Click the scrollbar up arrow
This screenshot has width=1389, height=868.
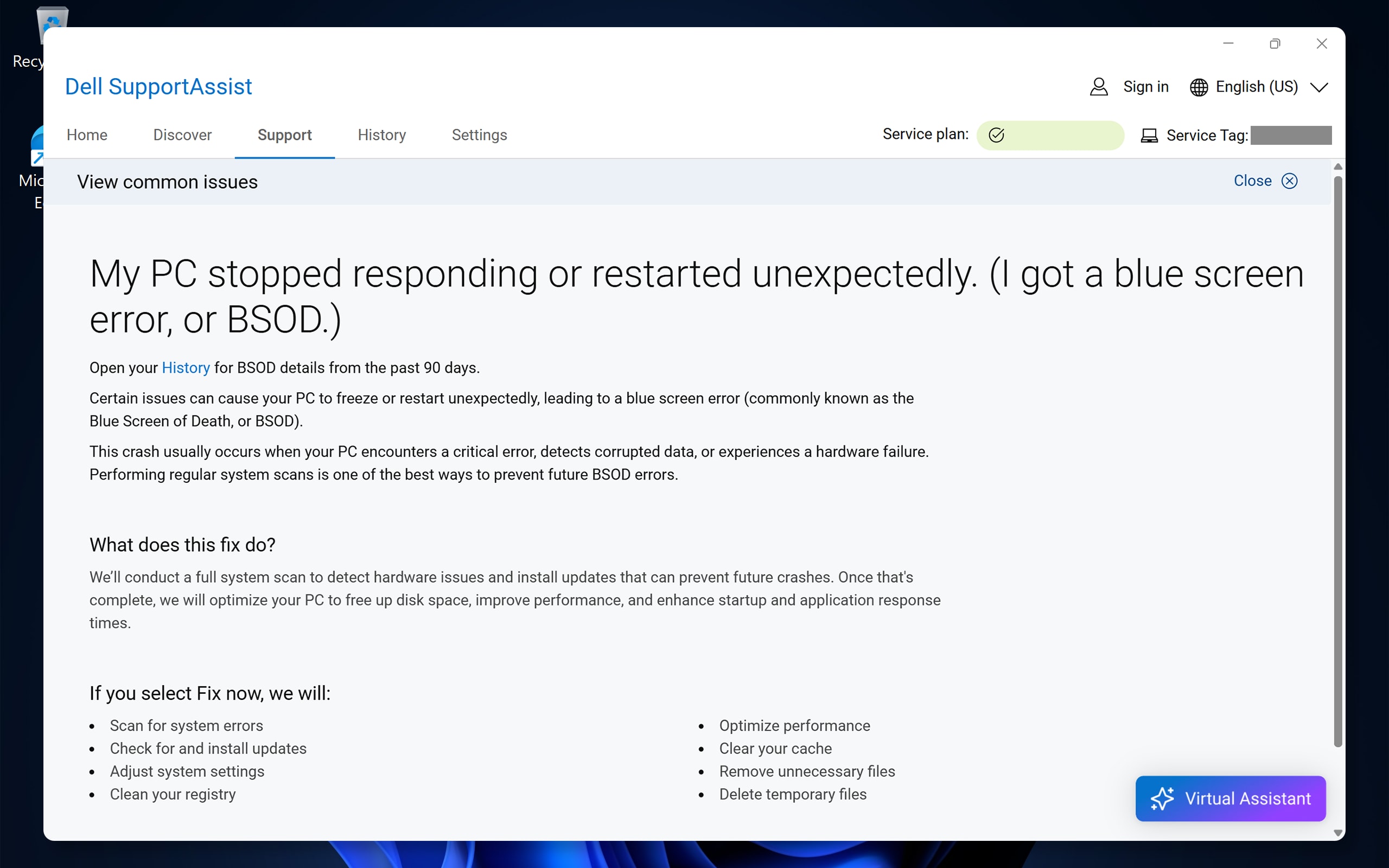coord(1338,167)
